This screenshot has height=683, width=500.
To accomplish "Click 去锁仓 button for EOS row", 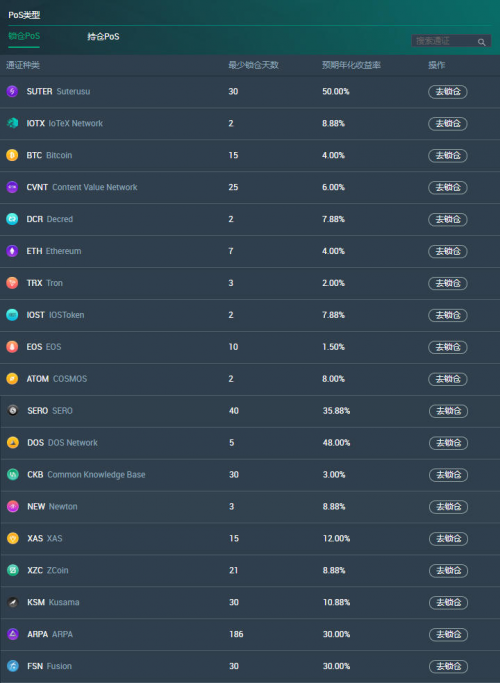I will [448, 347].
